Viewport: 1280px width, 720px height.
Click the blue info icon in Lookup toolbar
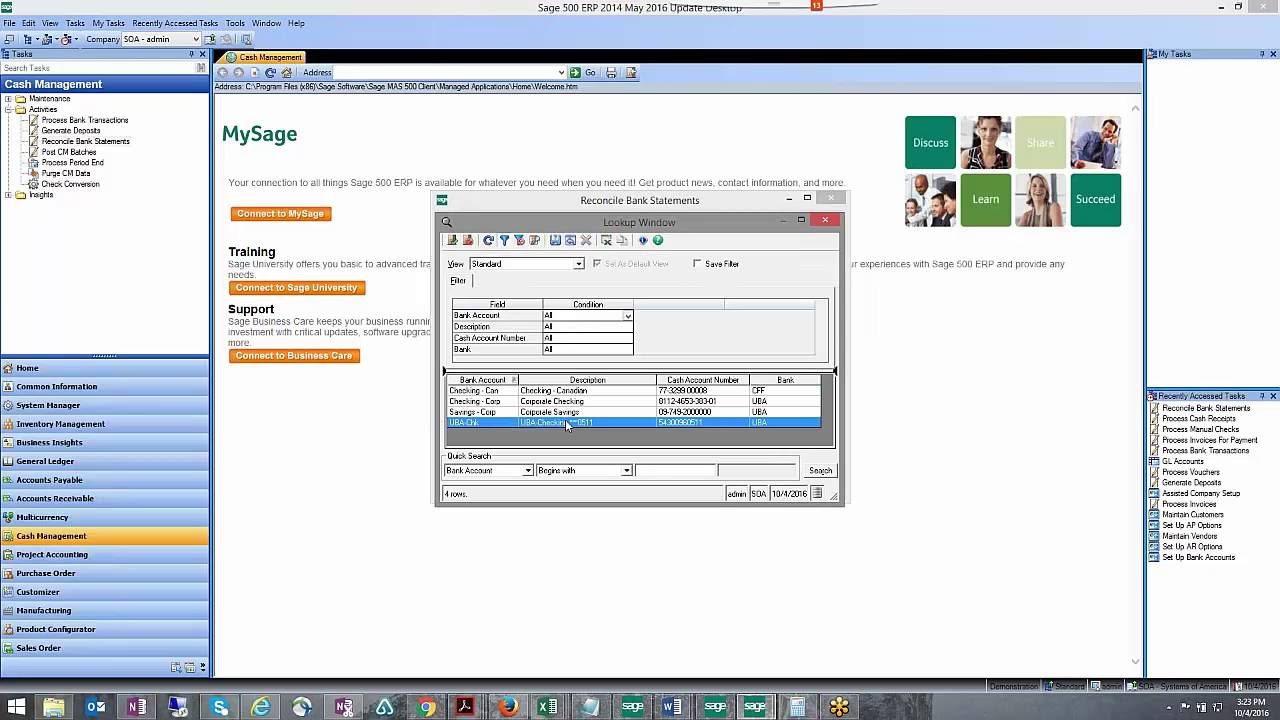(643, 240)
